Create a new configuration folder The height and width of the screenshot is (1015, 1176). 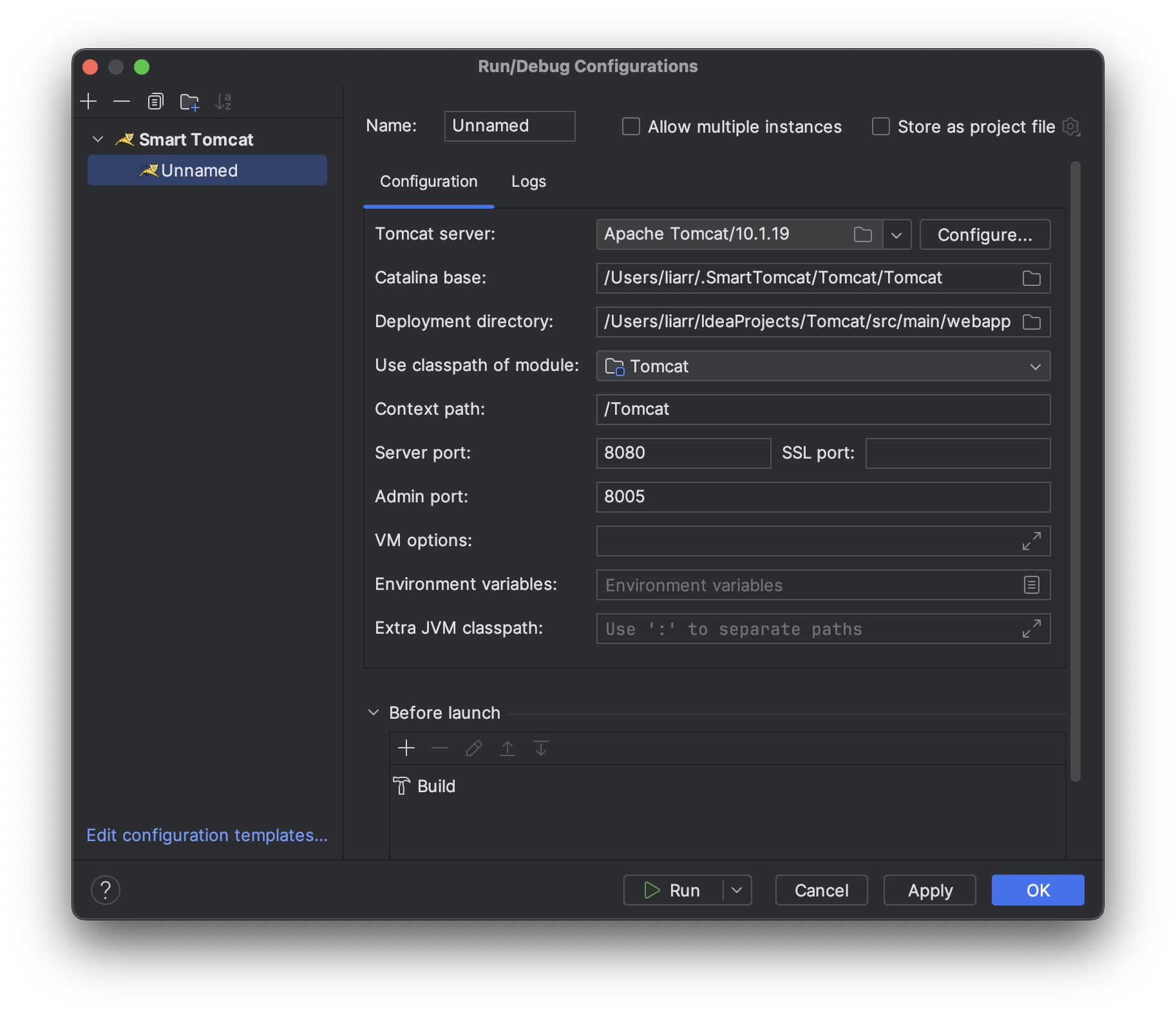pyautogui.click(x=189, y=101)
